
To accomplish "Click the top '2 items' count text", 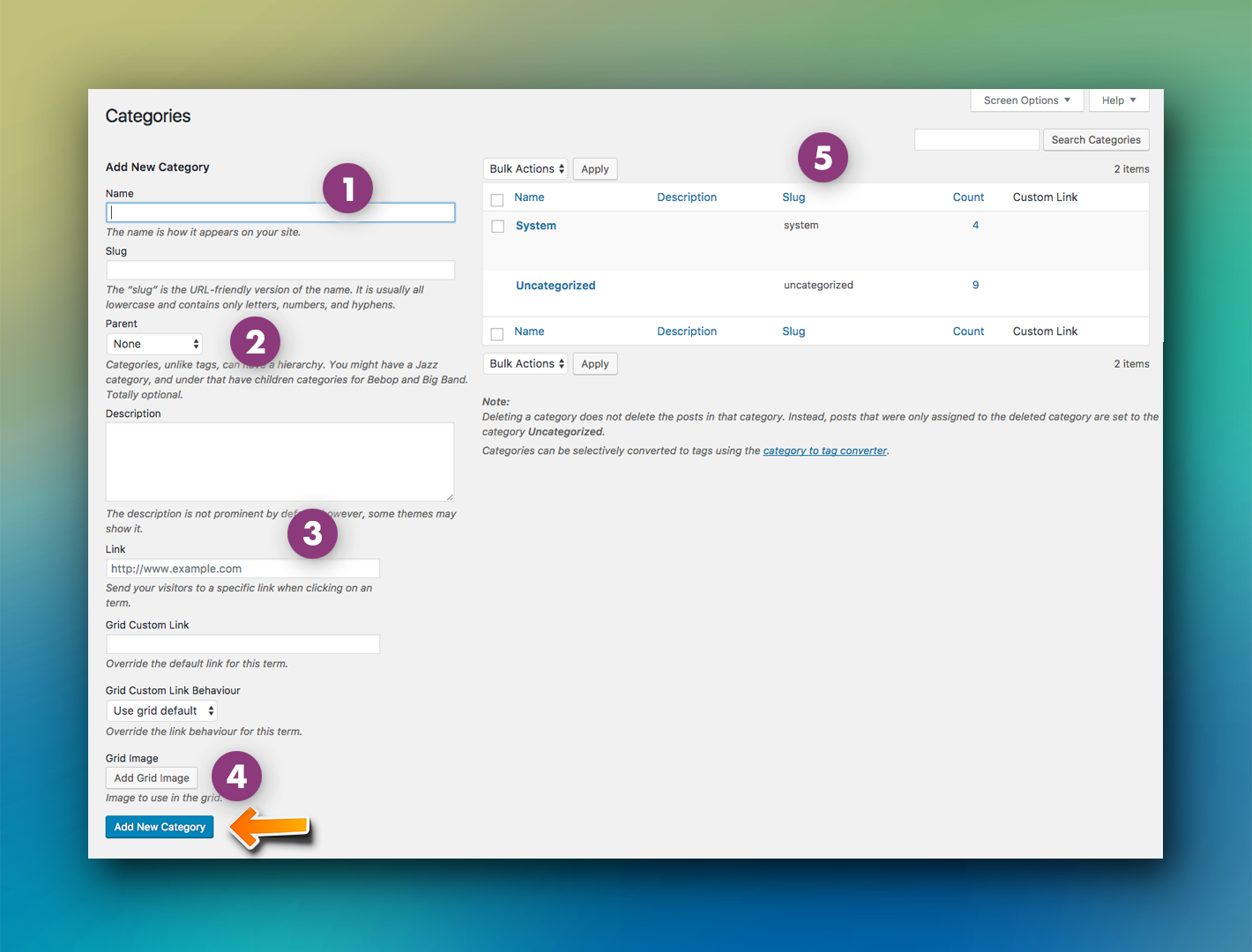I will click(x=1131, y=169).
